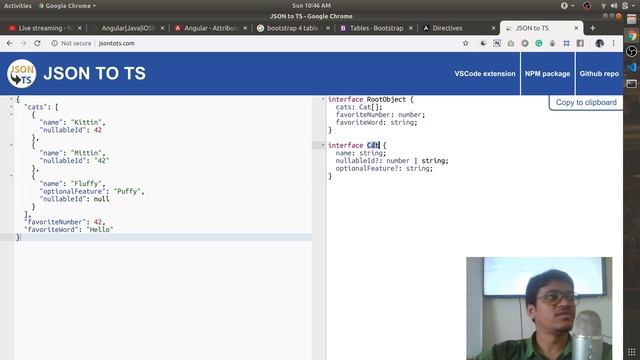The height and width of the screenshot is (360, 640).
Task: Click the JSON TO TS logo
Action: [x=22, y=74]
